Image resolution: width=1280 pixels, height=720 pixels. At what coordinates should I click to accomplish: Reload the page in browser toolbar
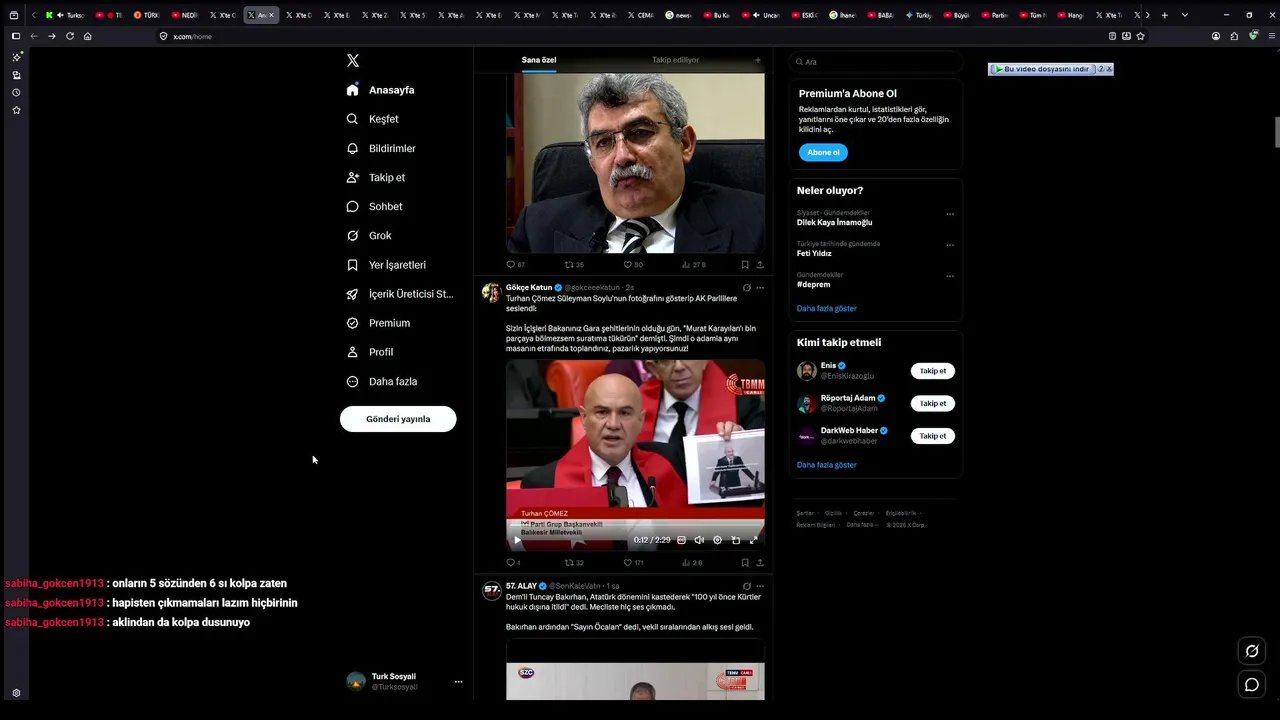pos(70,36)
